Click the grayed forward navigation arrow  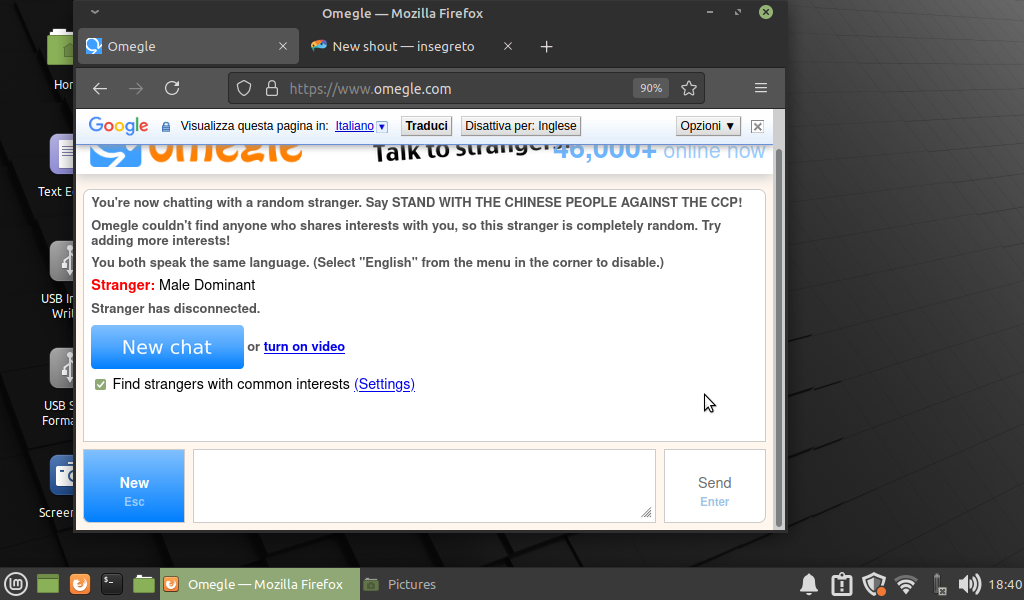point(136,88)
